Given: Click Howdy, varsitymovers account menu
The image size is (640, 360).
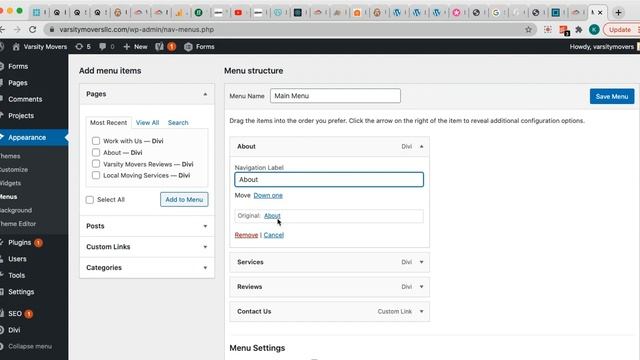Looking at the screenshot, I should pyautogui.click(x=602, y=47).
